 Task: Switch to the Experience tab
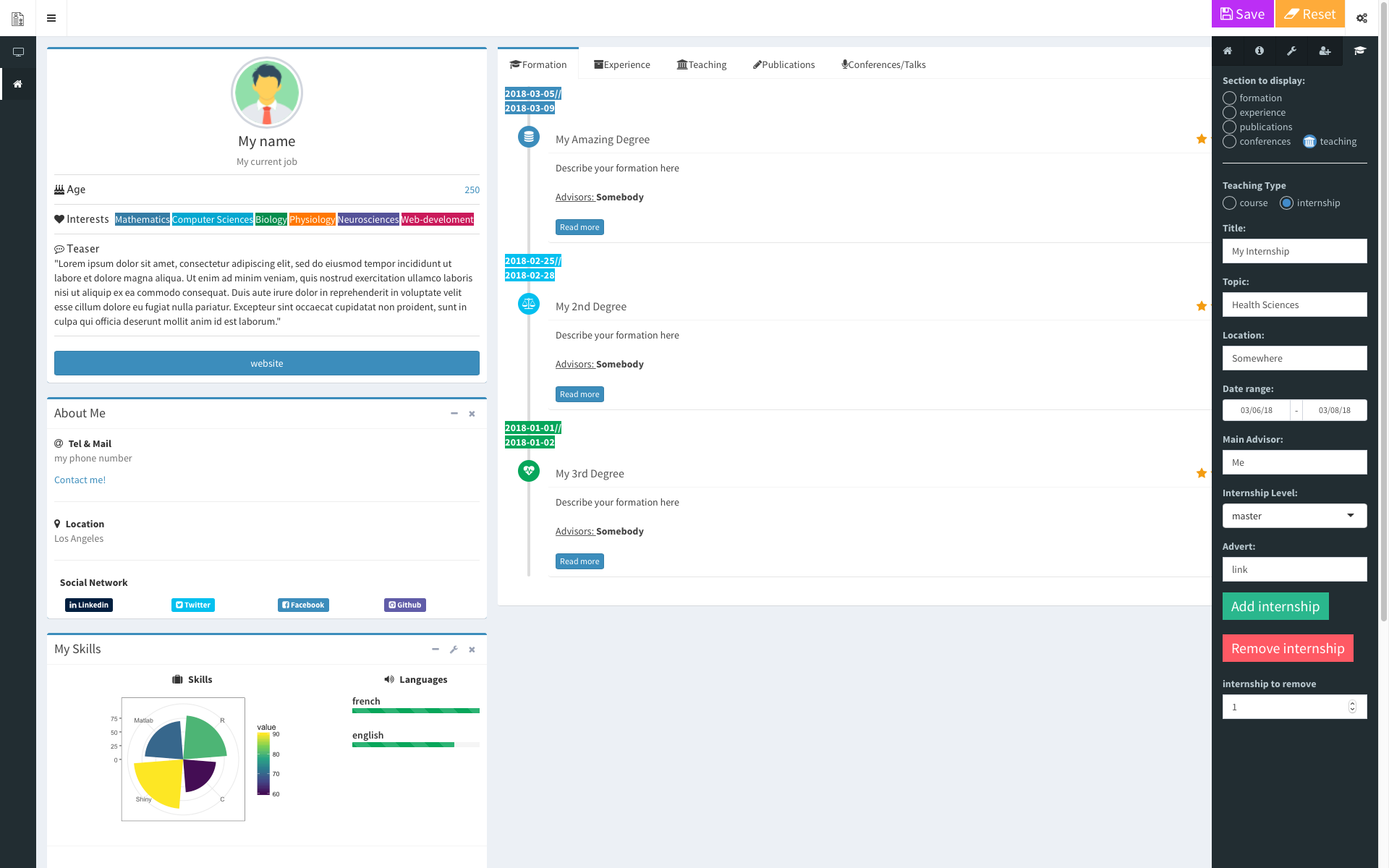(621, 64)
